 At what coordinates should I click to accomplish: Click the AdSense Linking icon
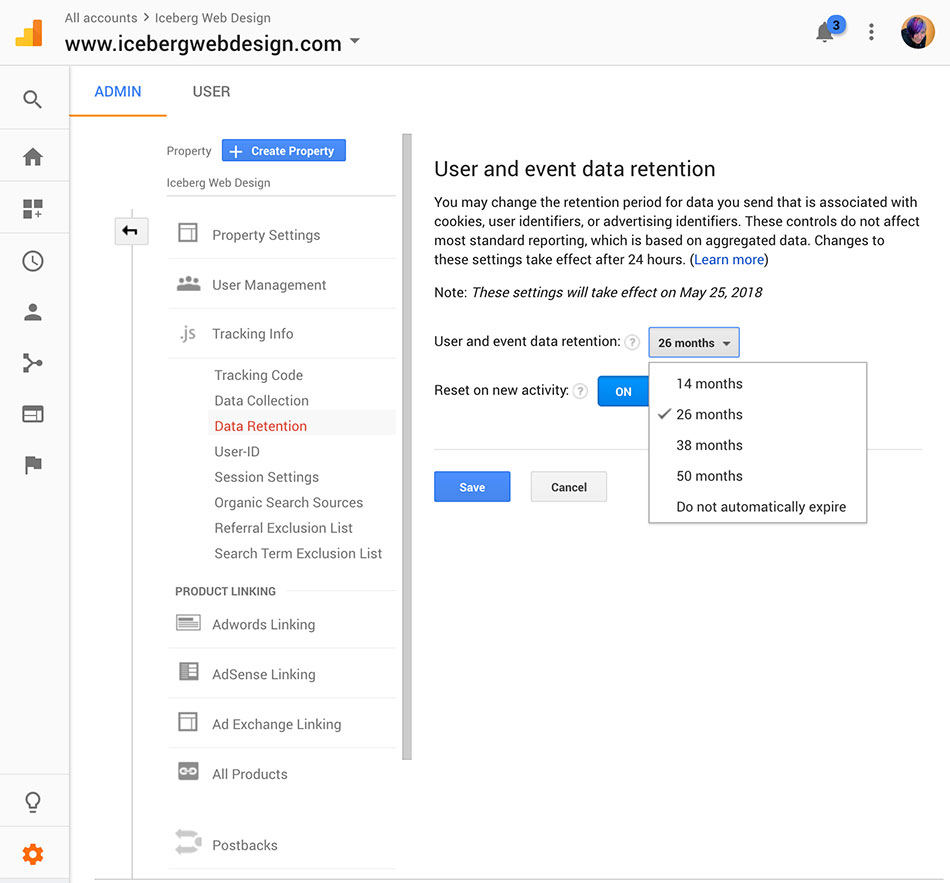(188, 671)
